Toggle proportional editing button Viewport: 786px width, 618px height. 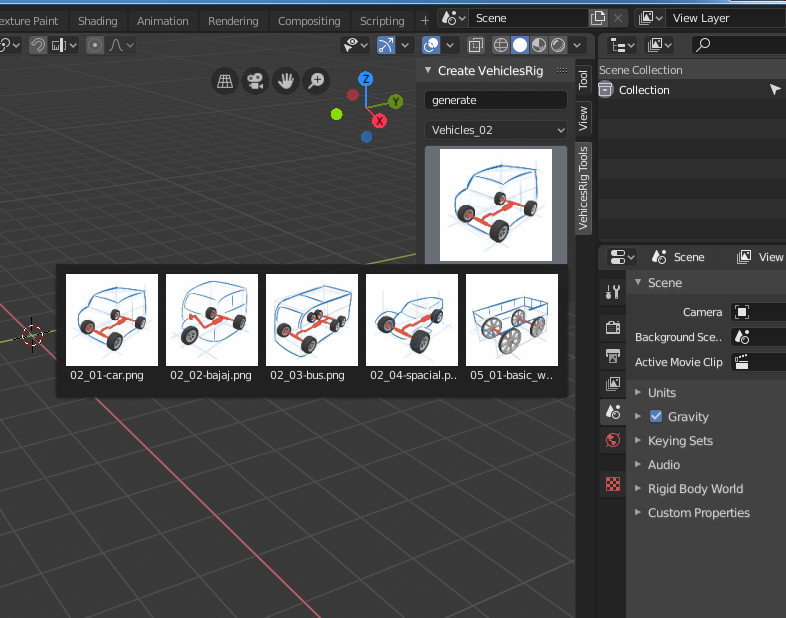(94, 45)
